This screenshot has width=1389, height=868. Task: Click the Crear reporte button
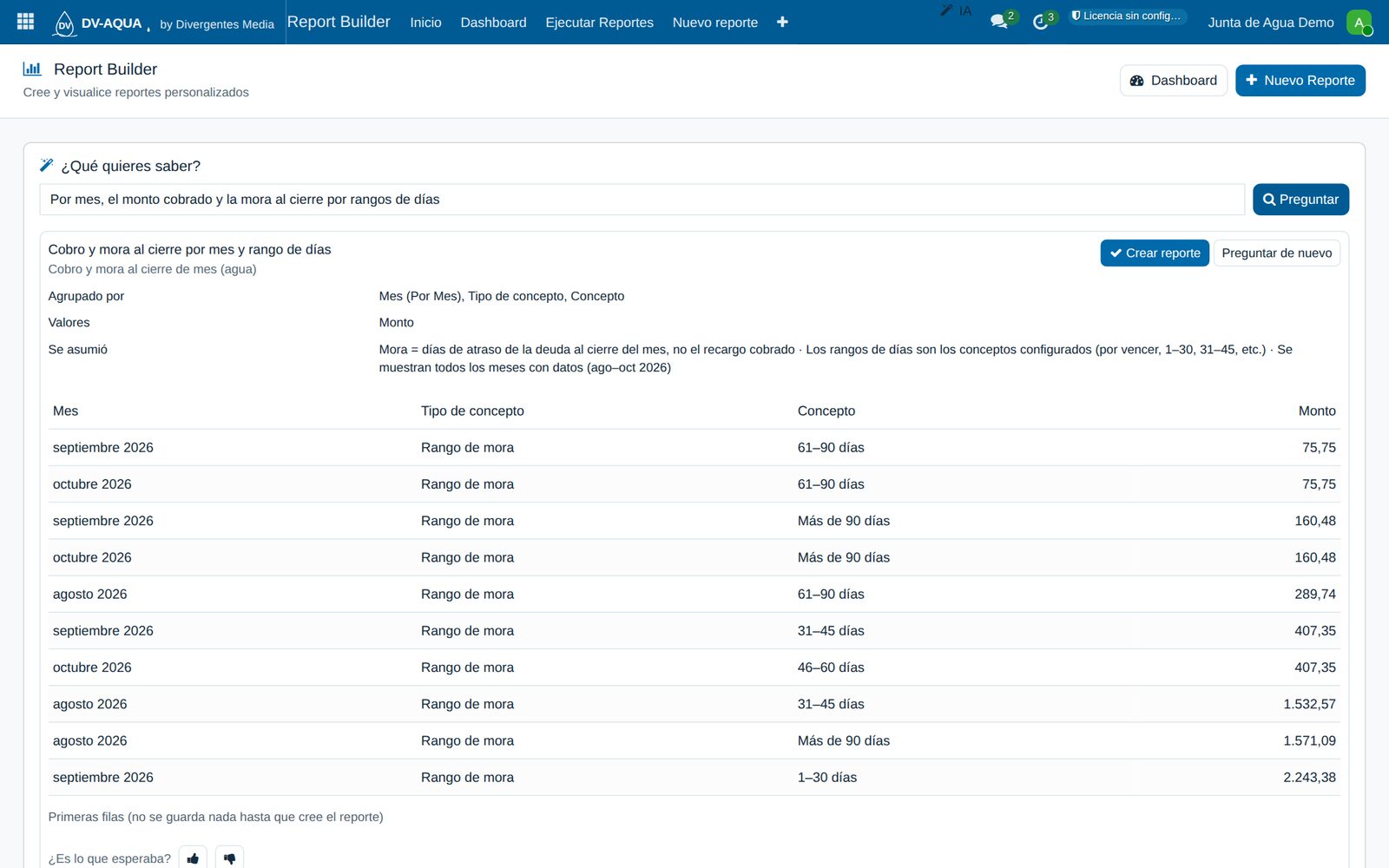[1155, 253]
